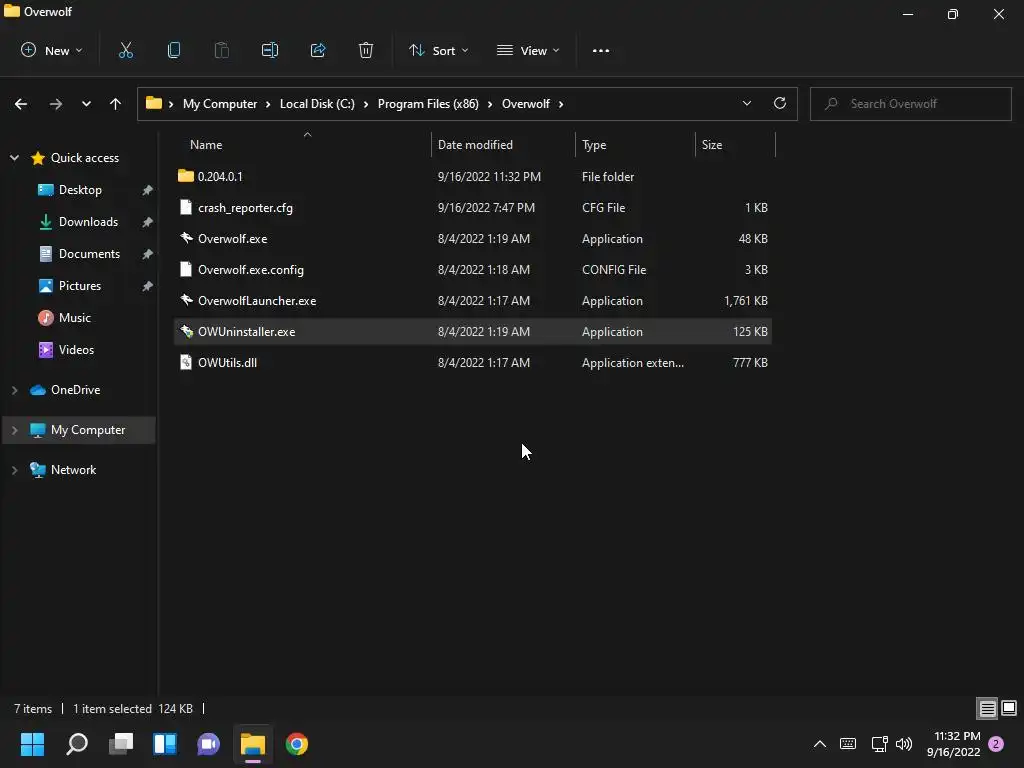This screenshot has height=768, width=1024.
Task: Unpin Desktop with its pin icon
Action: point(148,190)
